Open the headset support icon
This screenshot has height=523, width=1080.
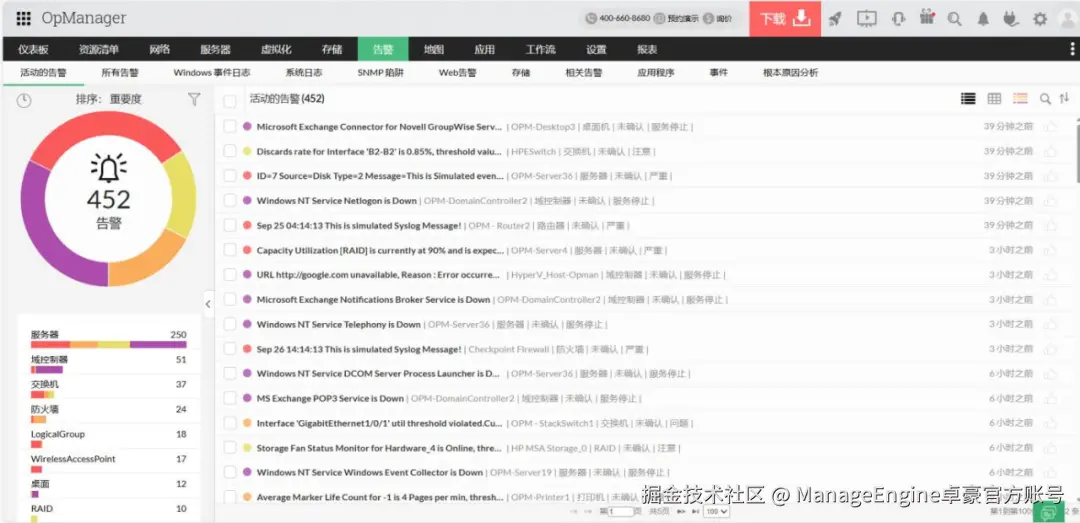point(897,19)
